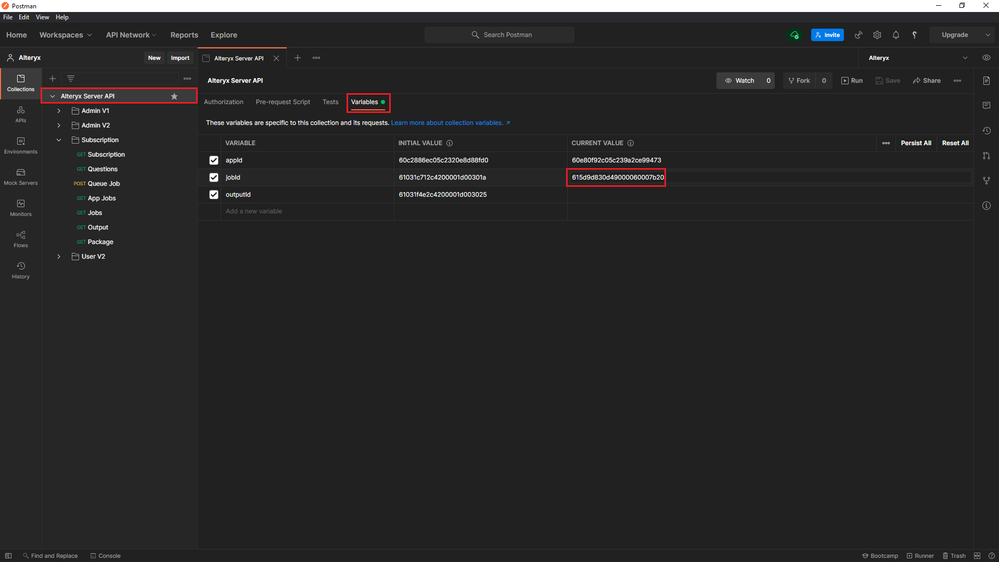Image resolution: width=999 pixels, height=562 pixels.
Task: Click the Search Postman field
Action: coord(500,35)
